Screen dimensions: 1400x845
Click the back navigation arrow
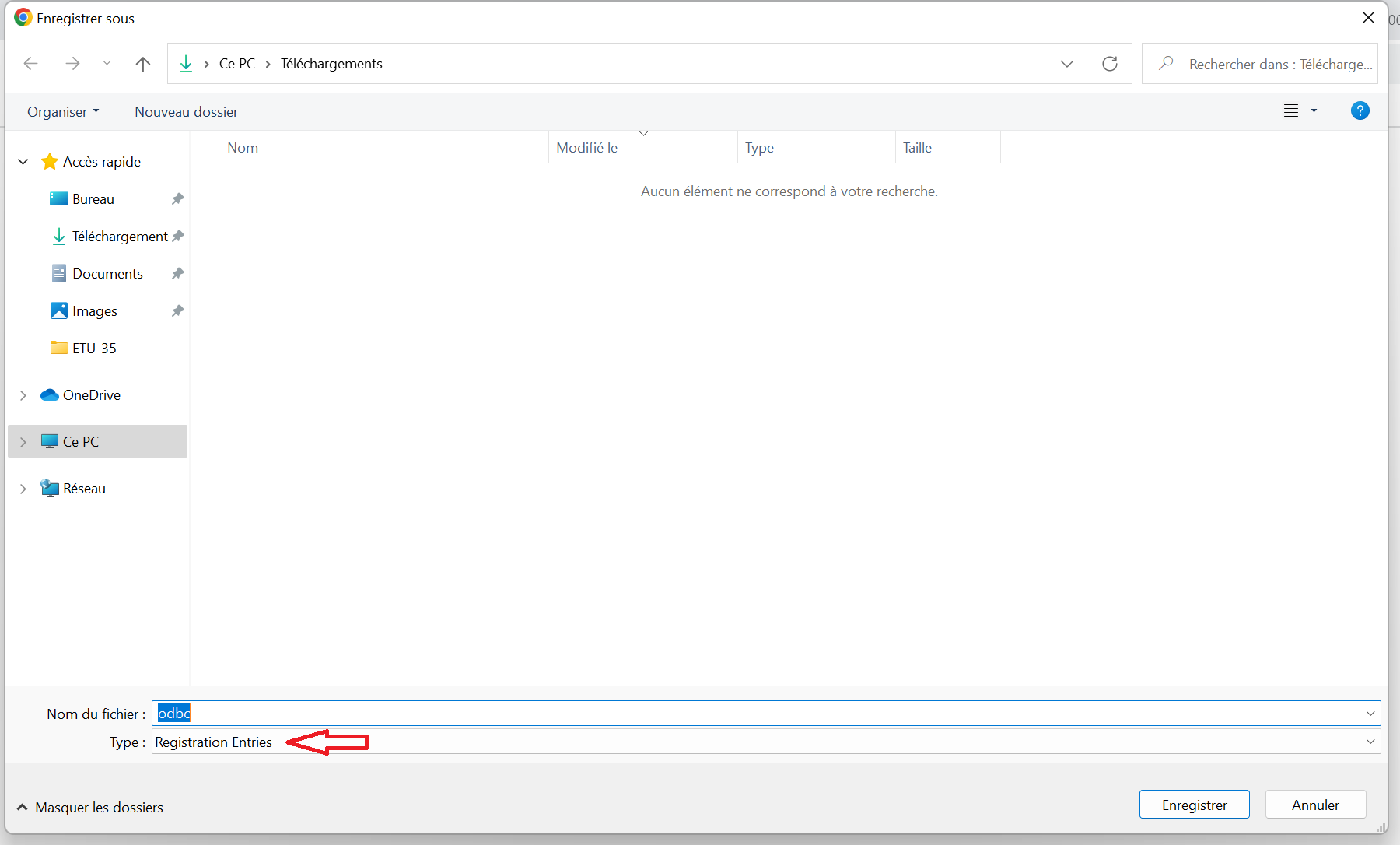click(31, 64)
